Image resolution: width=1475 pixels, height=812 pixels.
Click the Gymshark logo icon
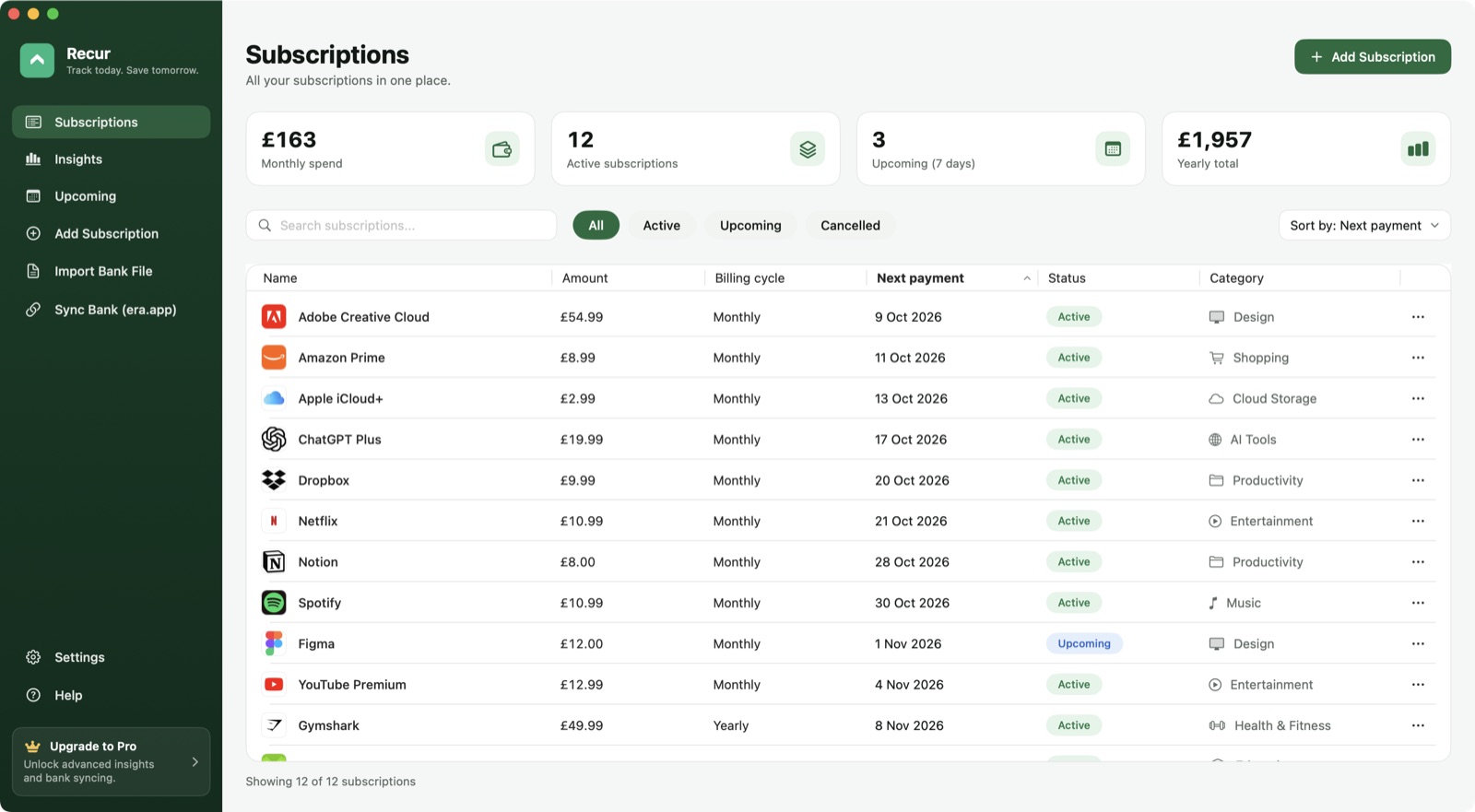[274, 725]
